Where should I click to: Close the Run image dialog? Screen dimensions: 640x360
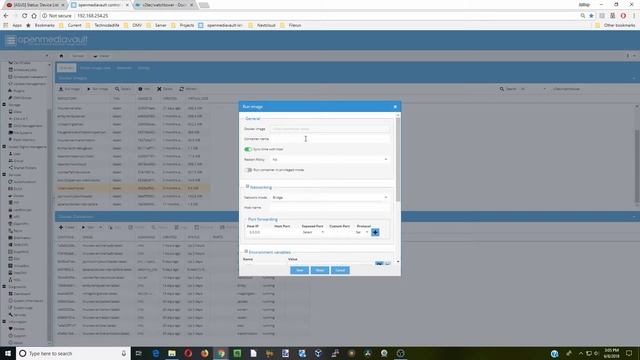click(x=395, y=107)
